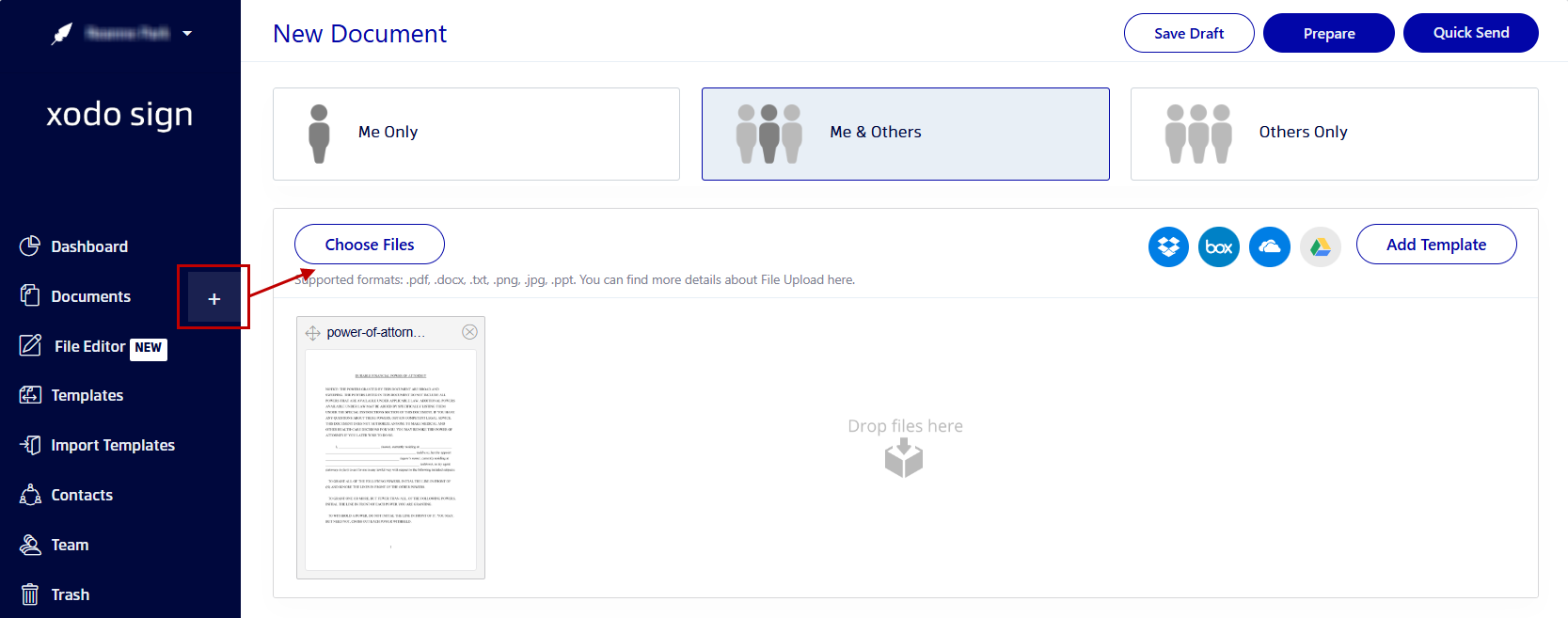Screen dimensions: 1568x618
Task: Click the Drop files here text
Action: click(x=905, y=426)
